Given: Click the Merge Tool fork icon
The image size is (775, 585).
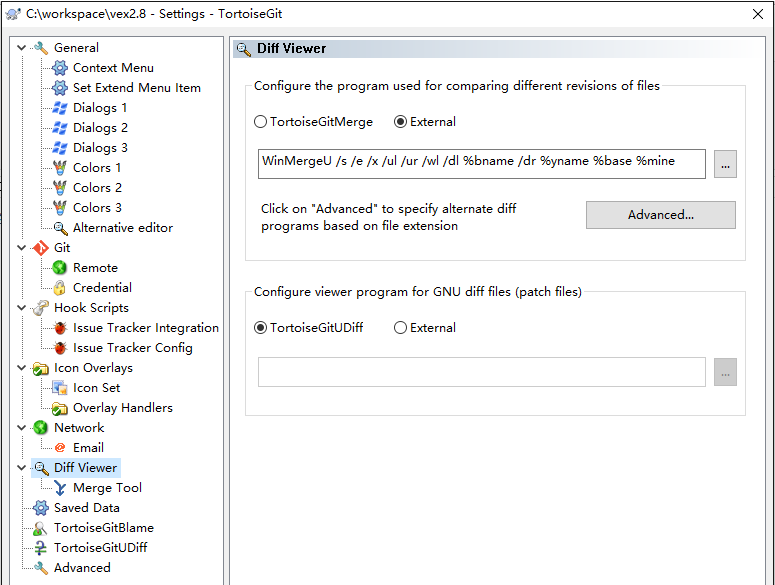Looking at the screenshot, I should coord(60,488).
